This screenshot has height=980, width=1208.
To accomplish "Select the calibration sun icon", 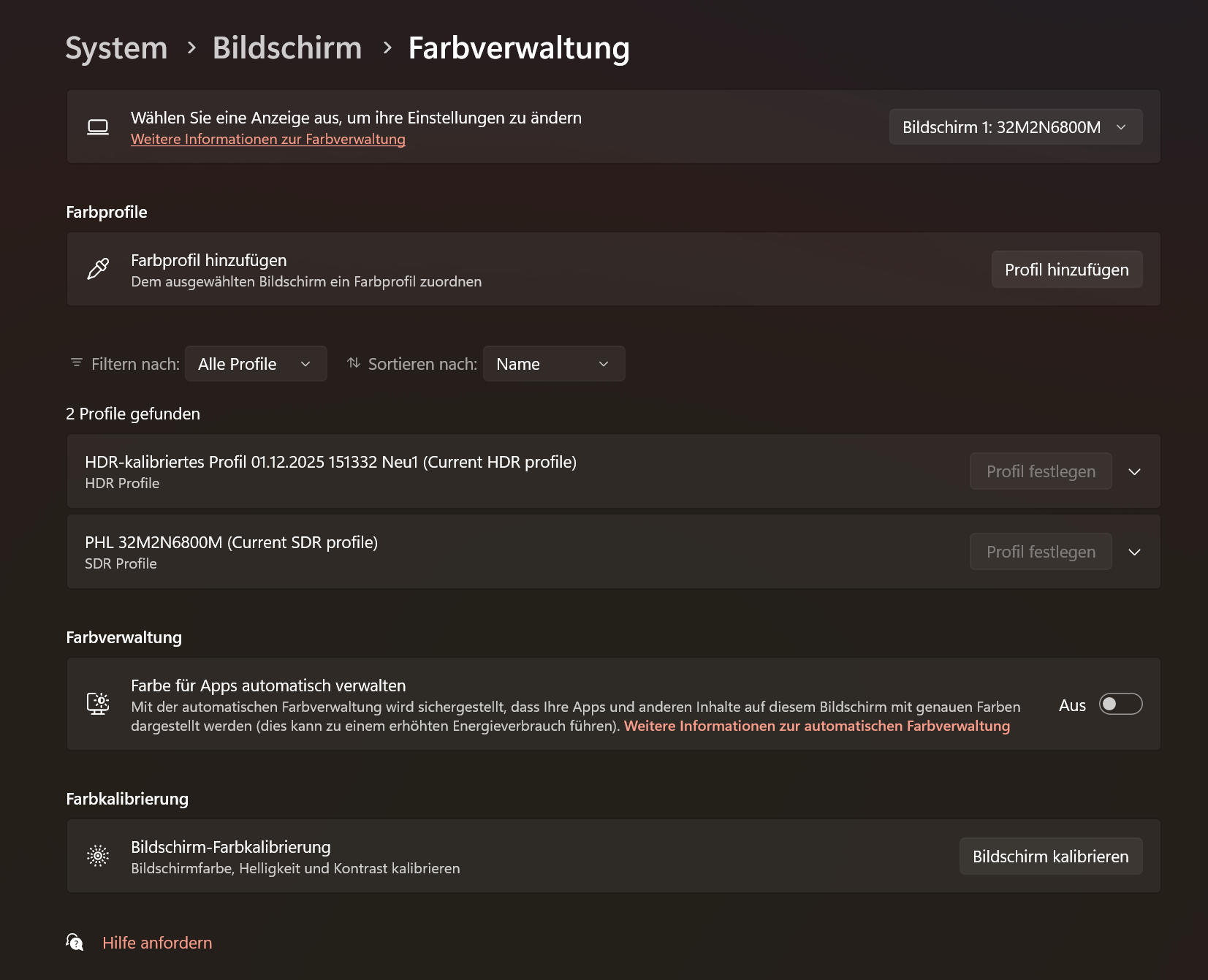I will point(98,856).
